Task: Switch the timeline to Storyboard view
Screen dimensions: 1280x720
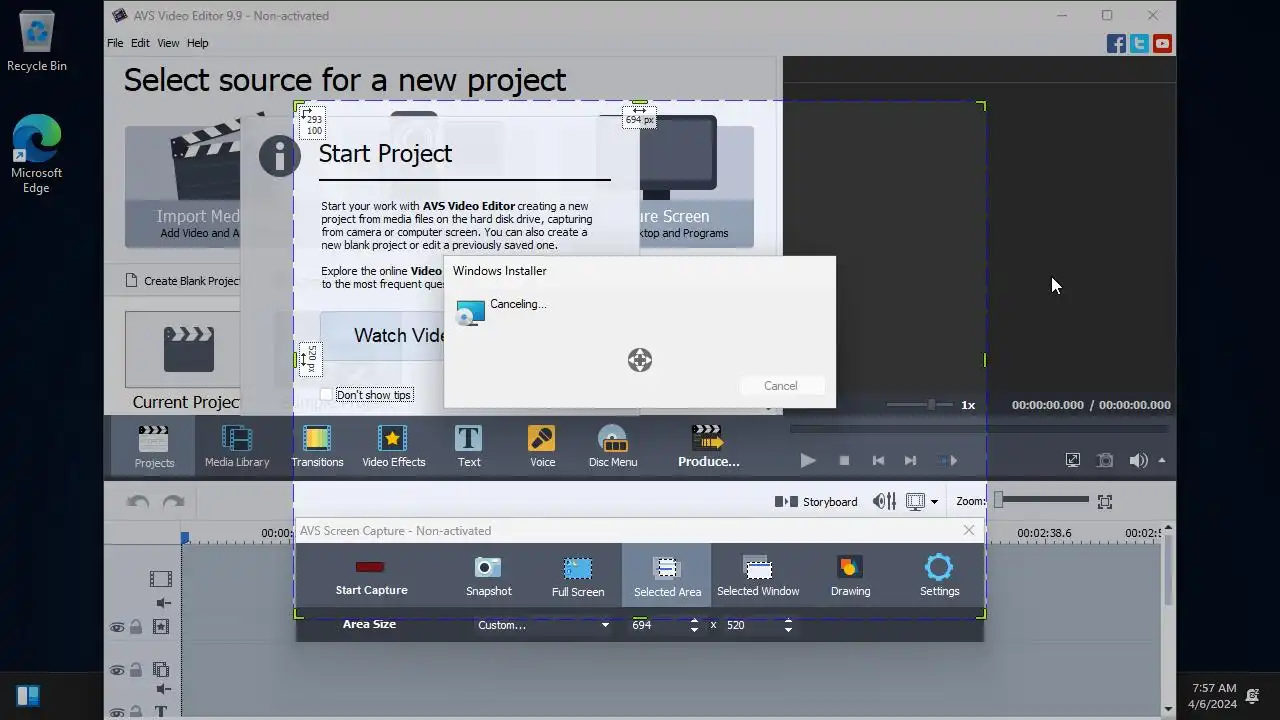Action: pos(816,501)
